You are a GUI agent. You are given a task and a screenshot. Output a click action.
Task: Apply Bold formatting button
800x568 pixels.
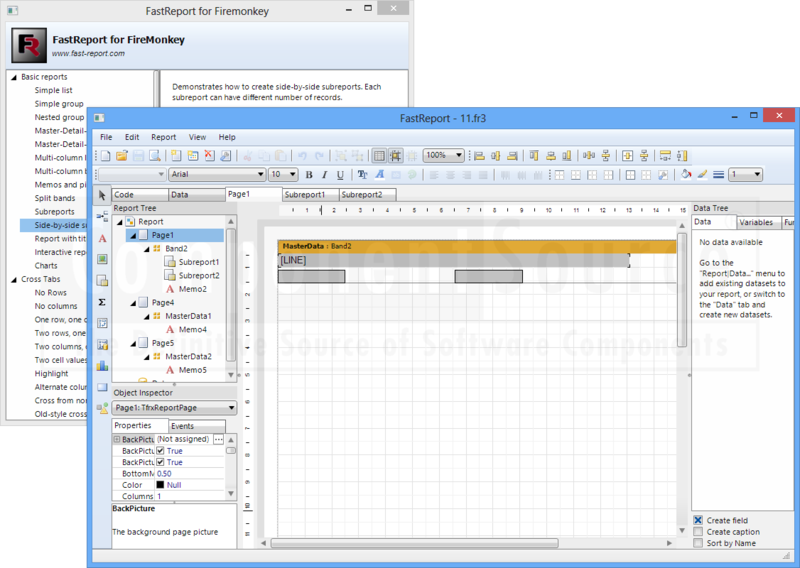[309, 175]
